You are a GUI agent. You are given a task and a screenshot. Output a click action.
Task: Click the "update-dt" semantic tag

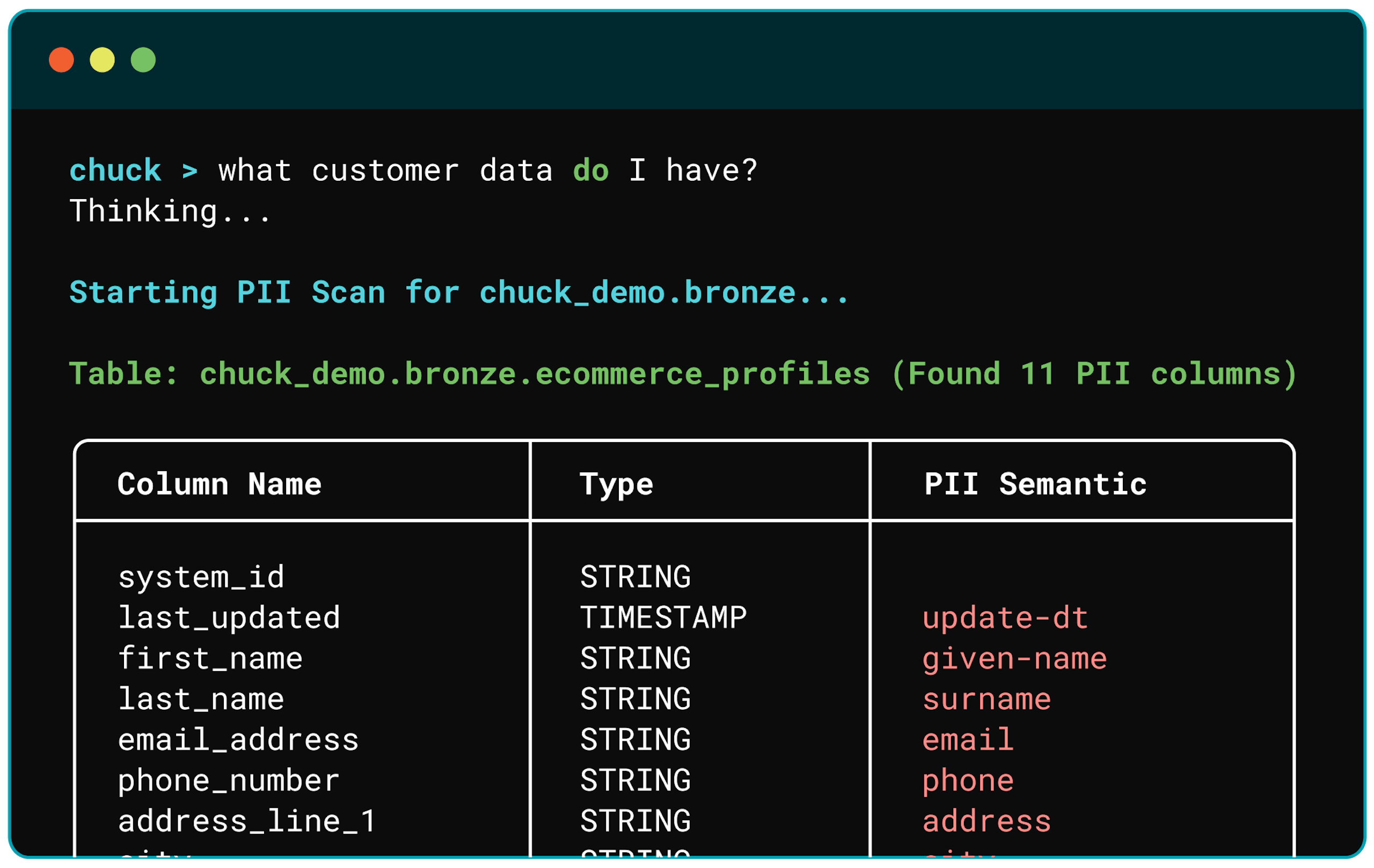1005,617
